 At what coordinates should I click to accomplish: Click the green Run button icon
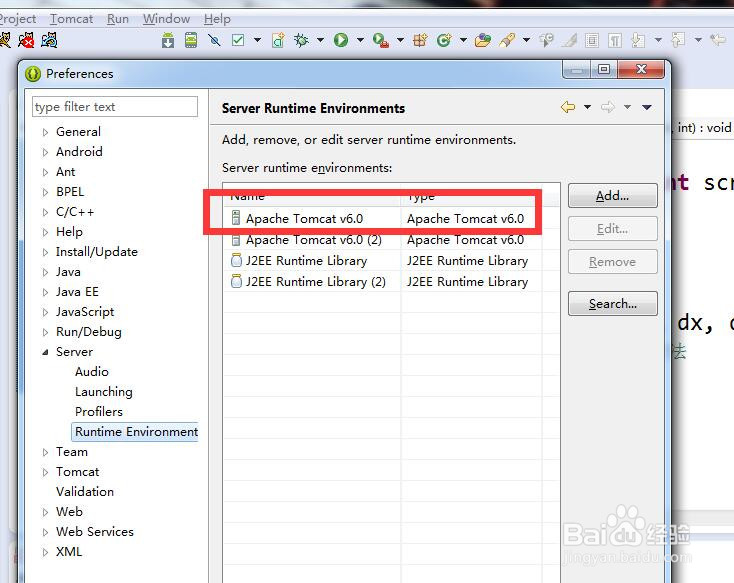(341, 40)
